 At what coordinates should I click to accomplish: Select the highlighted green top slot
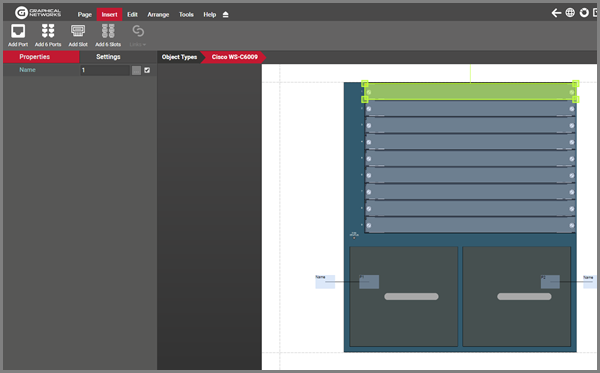point(470,92)
